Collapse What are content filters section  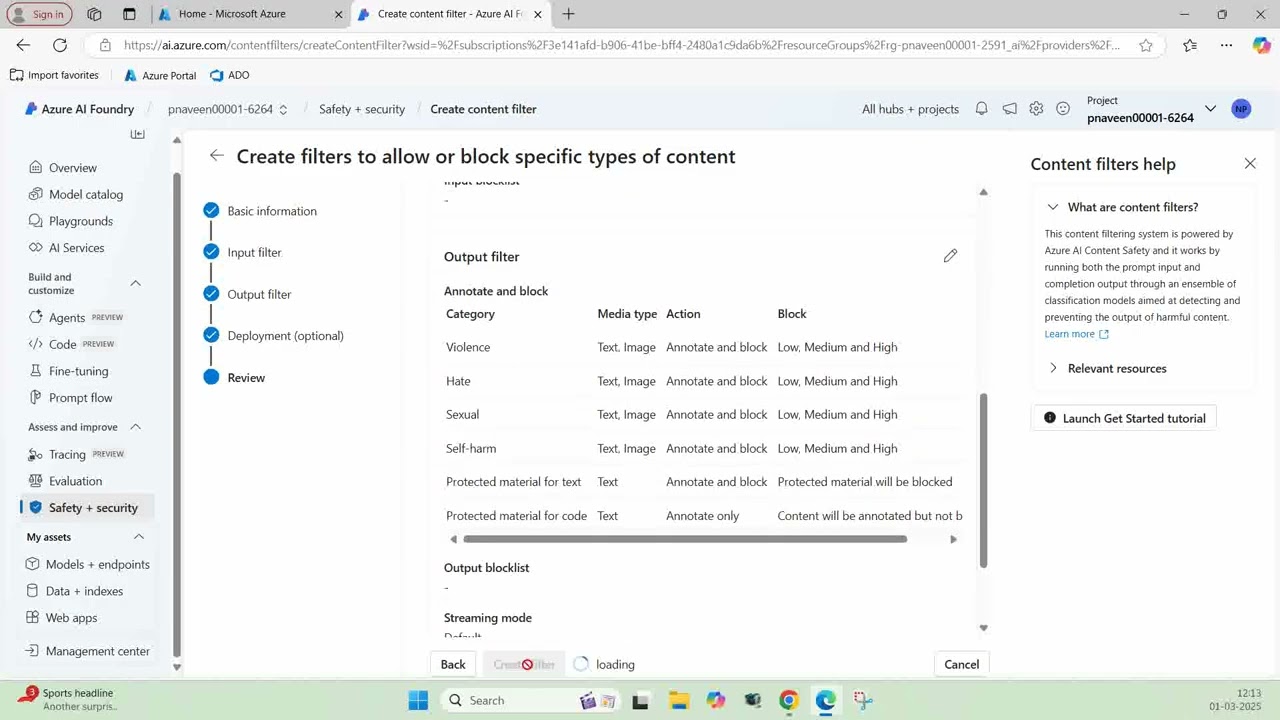(1053, 207)
